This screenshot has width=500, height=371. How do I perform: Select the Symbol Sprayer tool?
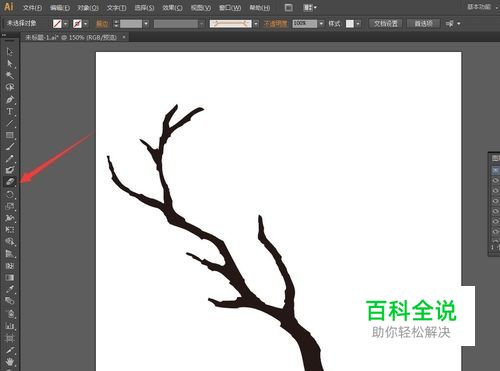[x=10, y=314]
